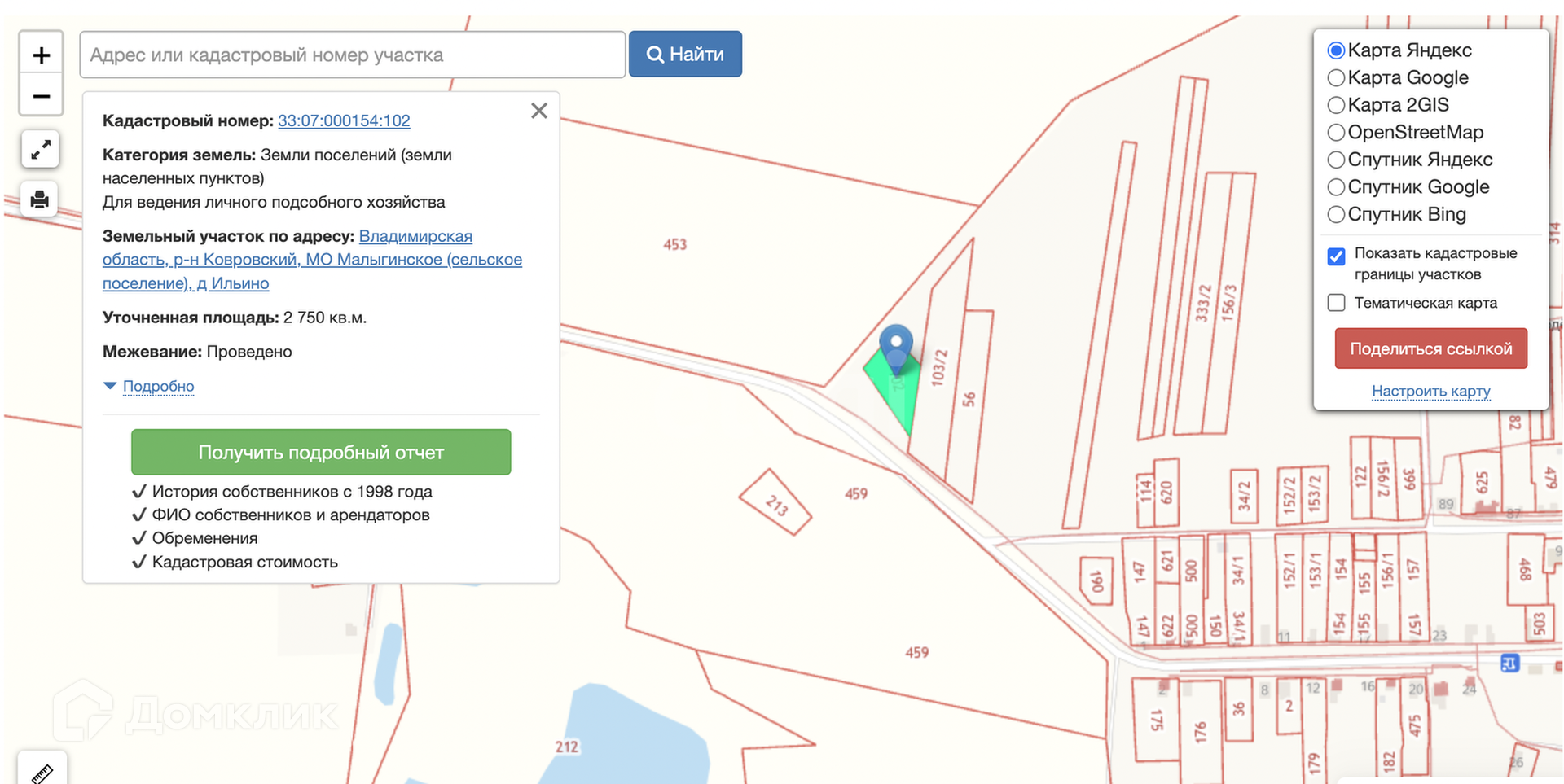Select parcel 213 on the map

click(x=775, y=503)
